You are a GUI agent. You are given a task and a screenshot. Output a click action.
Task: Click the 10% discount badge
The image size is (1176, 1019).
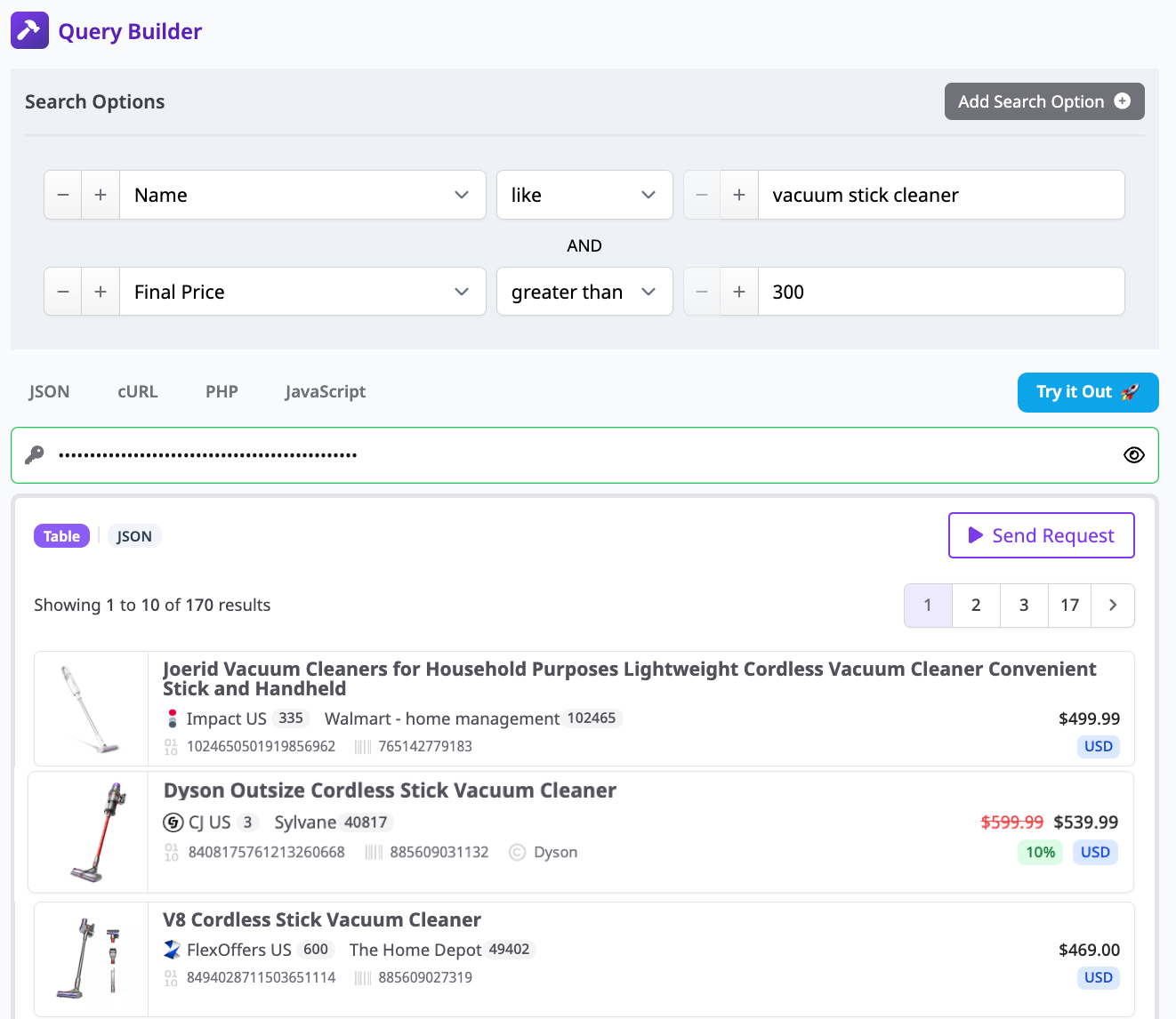[x=1040, y=853]
